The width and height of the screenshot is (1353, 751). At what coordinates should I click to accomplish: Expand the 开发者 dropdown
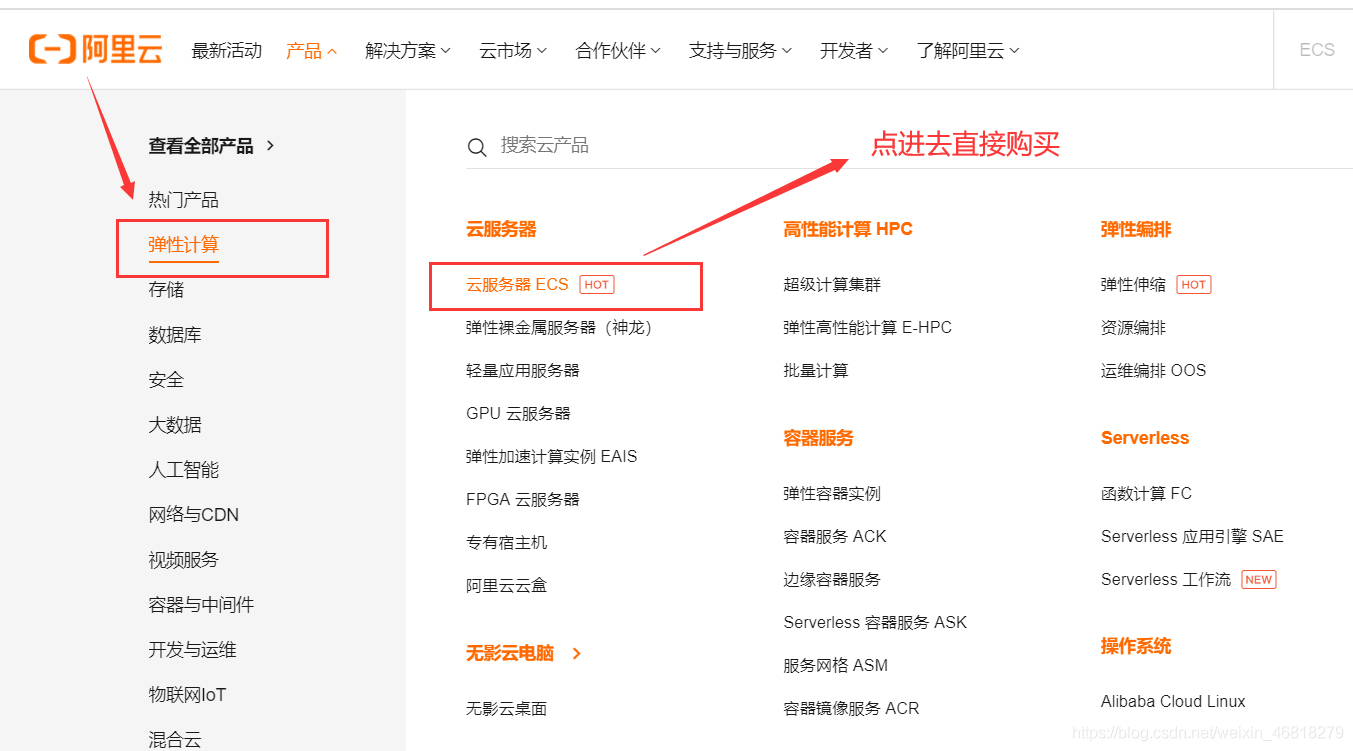coord(854,51)
